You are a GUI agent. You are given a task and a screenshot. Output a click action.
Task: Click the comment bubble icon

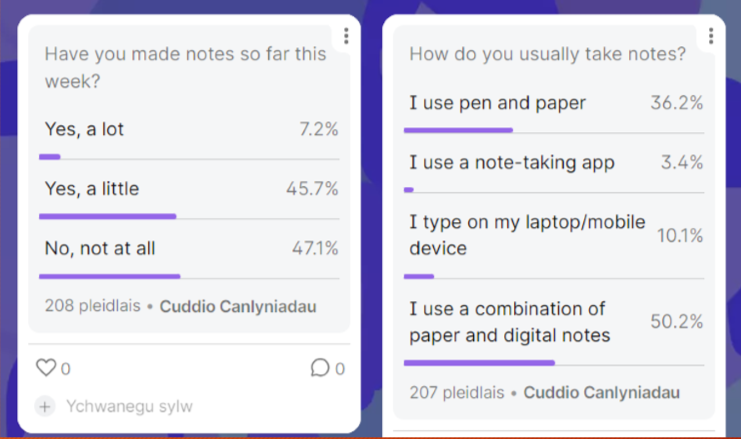tap(320, 368)
